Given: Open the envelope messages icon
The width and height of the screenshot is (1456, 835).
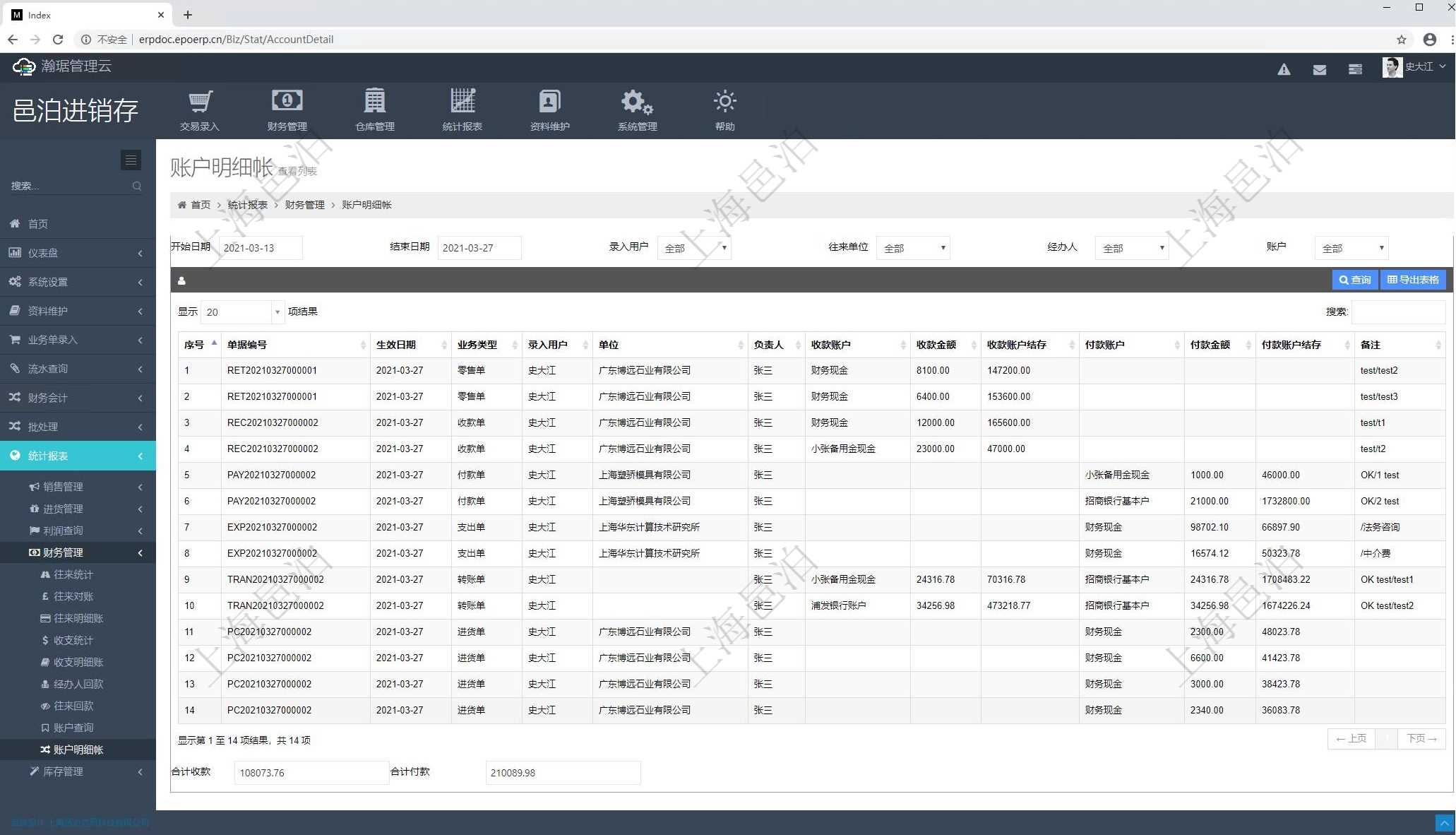Looking at the screenshot, I should pos(1319,69).
